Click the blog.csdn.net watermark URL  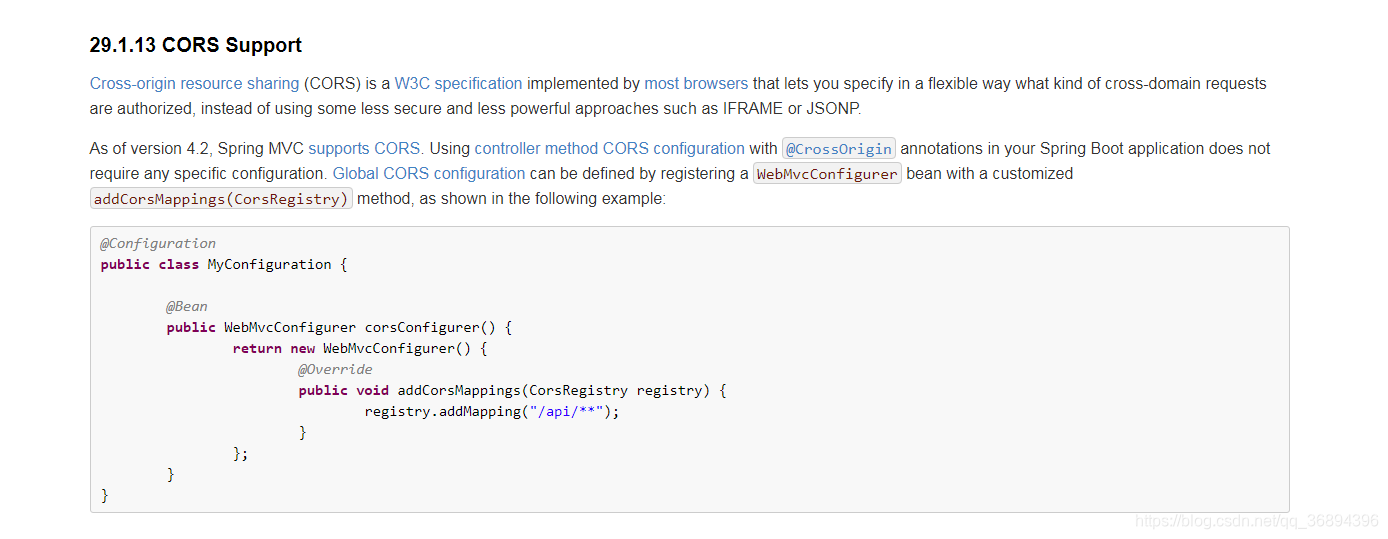1258,521
